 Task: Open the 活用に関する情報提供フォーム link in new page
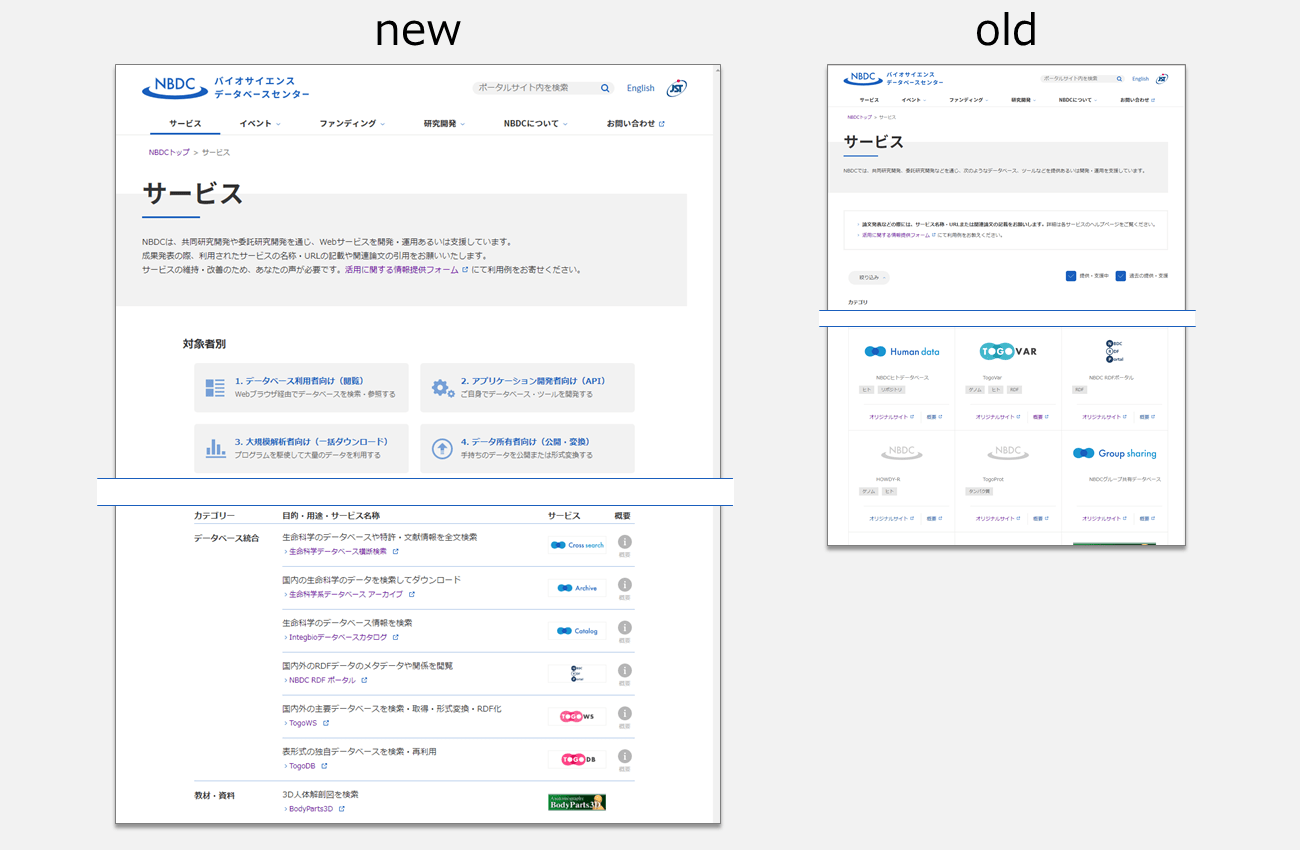(x=401, y=270)
